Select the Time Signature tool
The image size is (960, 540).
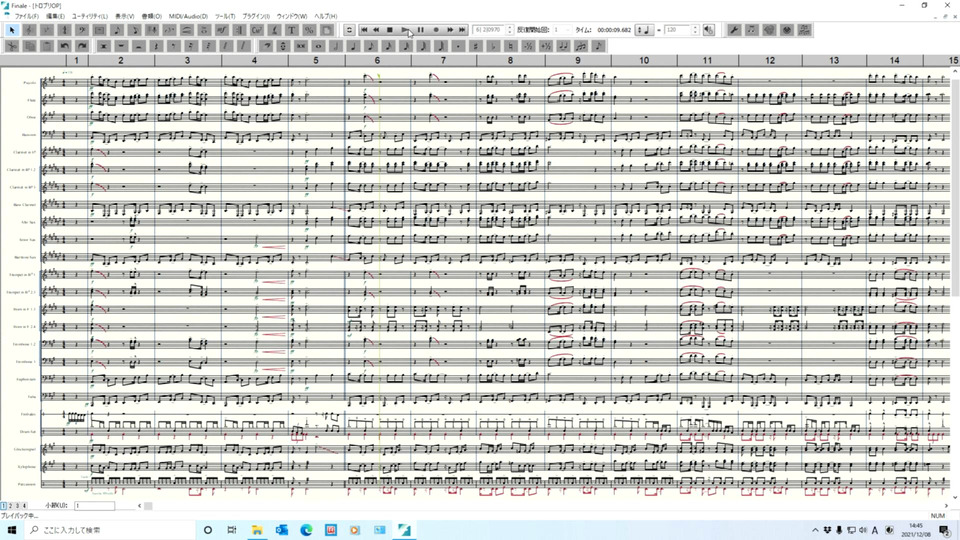(x=64, y=30)
